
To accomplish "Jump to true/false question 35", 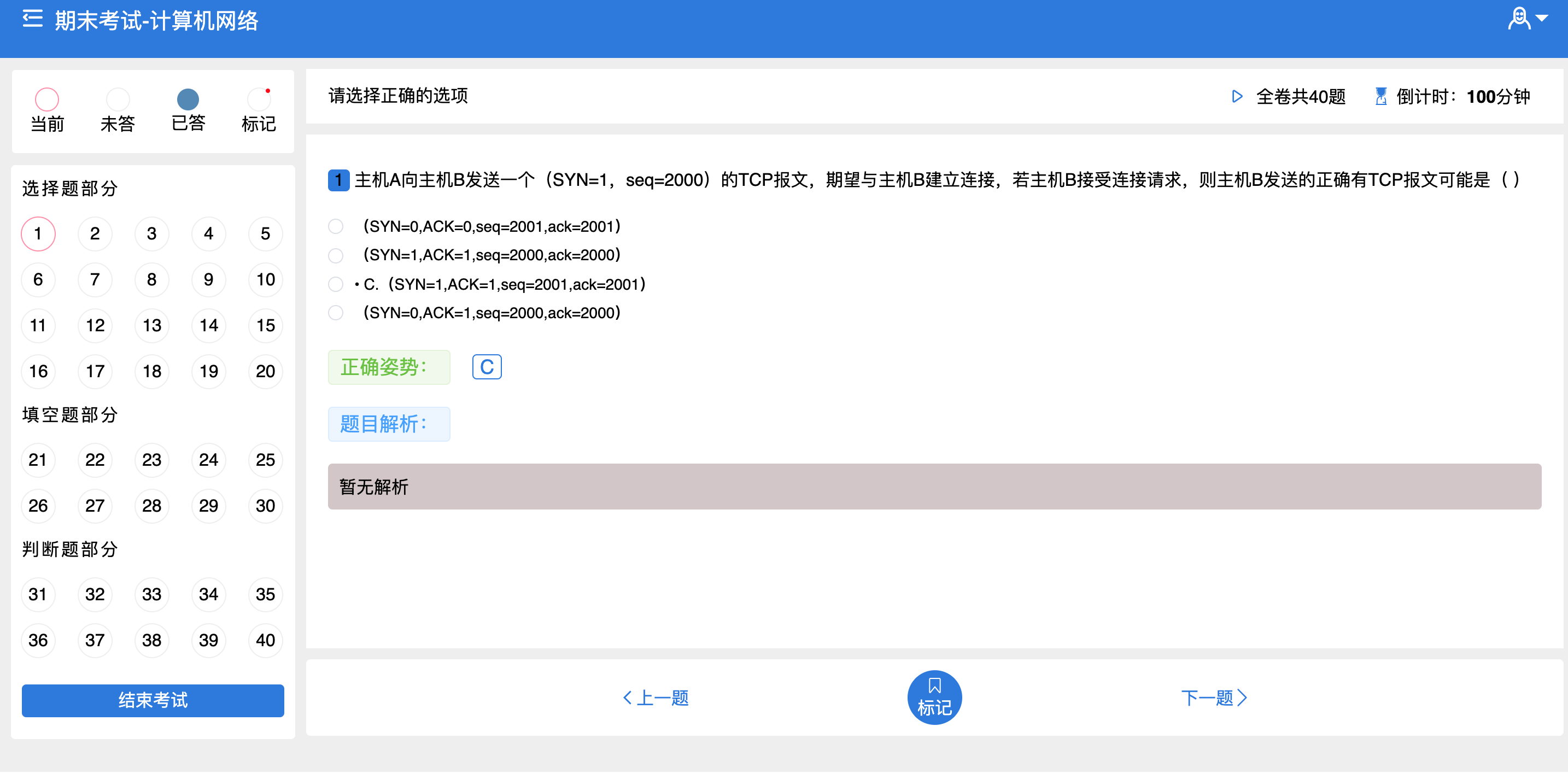I will (x=265, y=595).
